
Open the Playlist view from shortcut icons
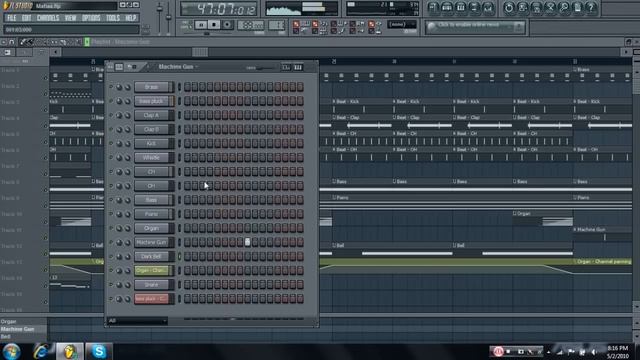point(433,8)
